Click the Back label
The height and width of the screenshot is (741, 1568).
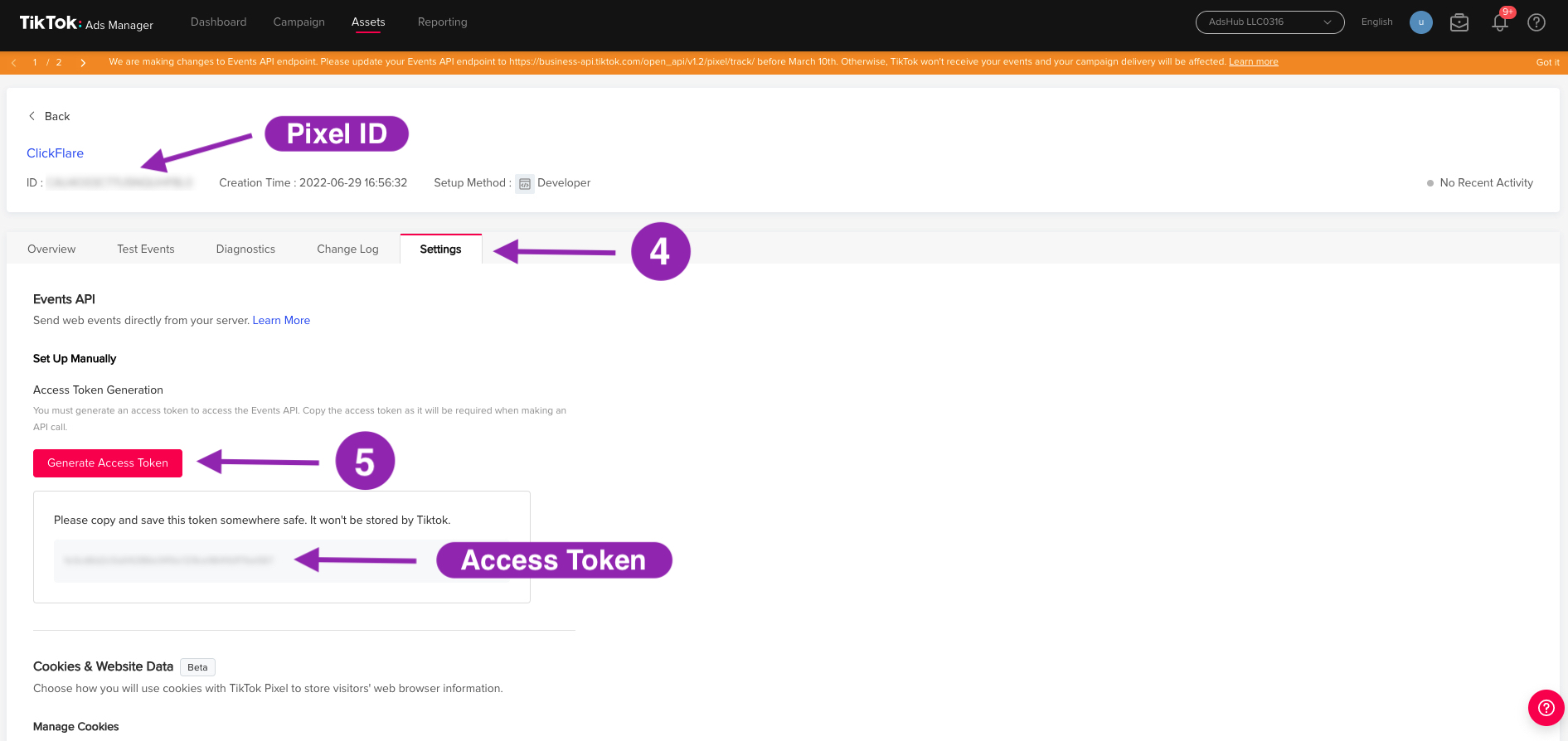coord(57,116)
